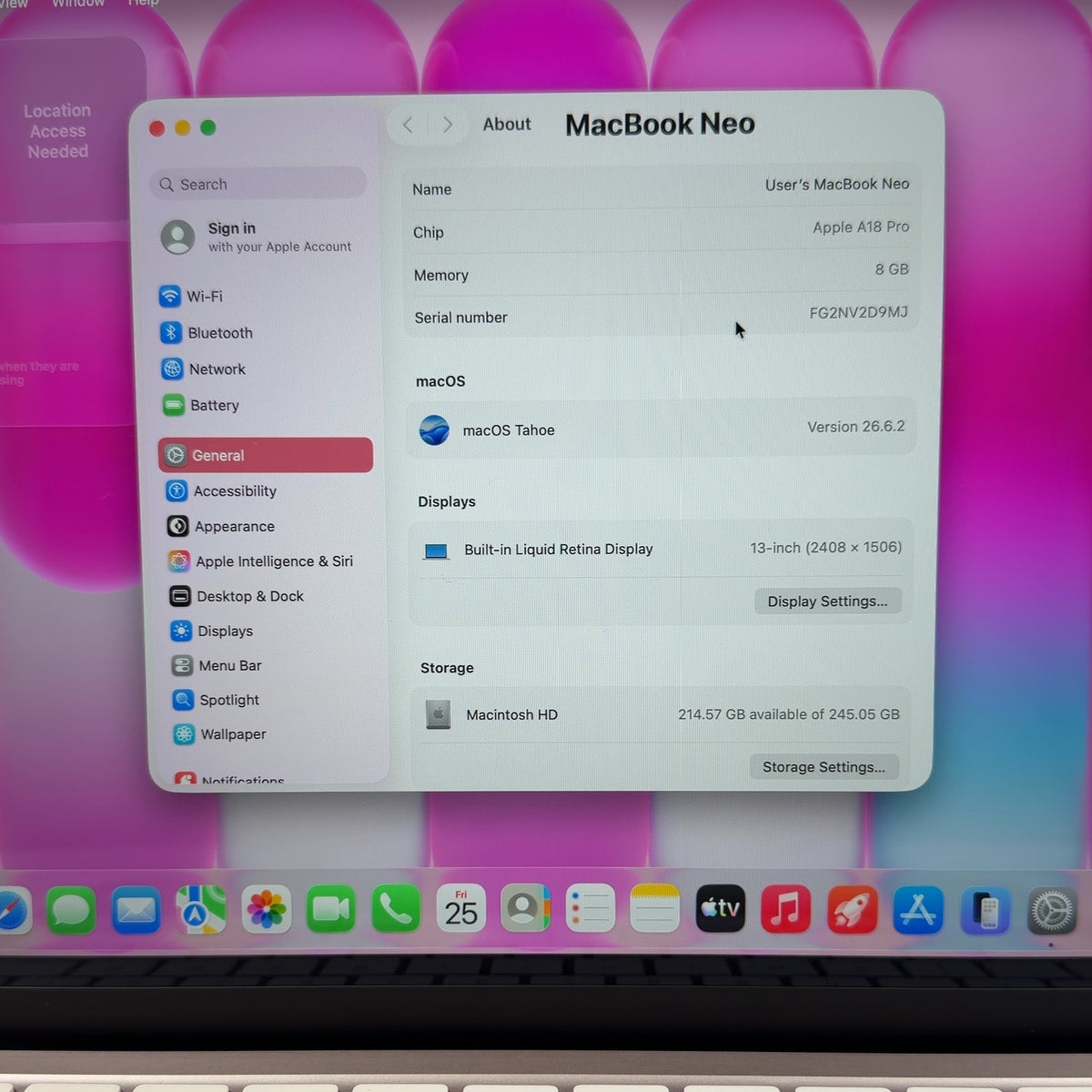Click the Built-in Liquid Retina Display icon
This screenshot has height=1092, width=1092.
[x=436, y=551]
